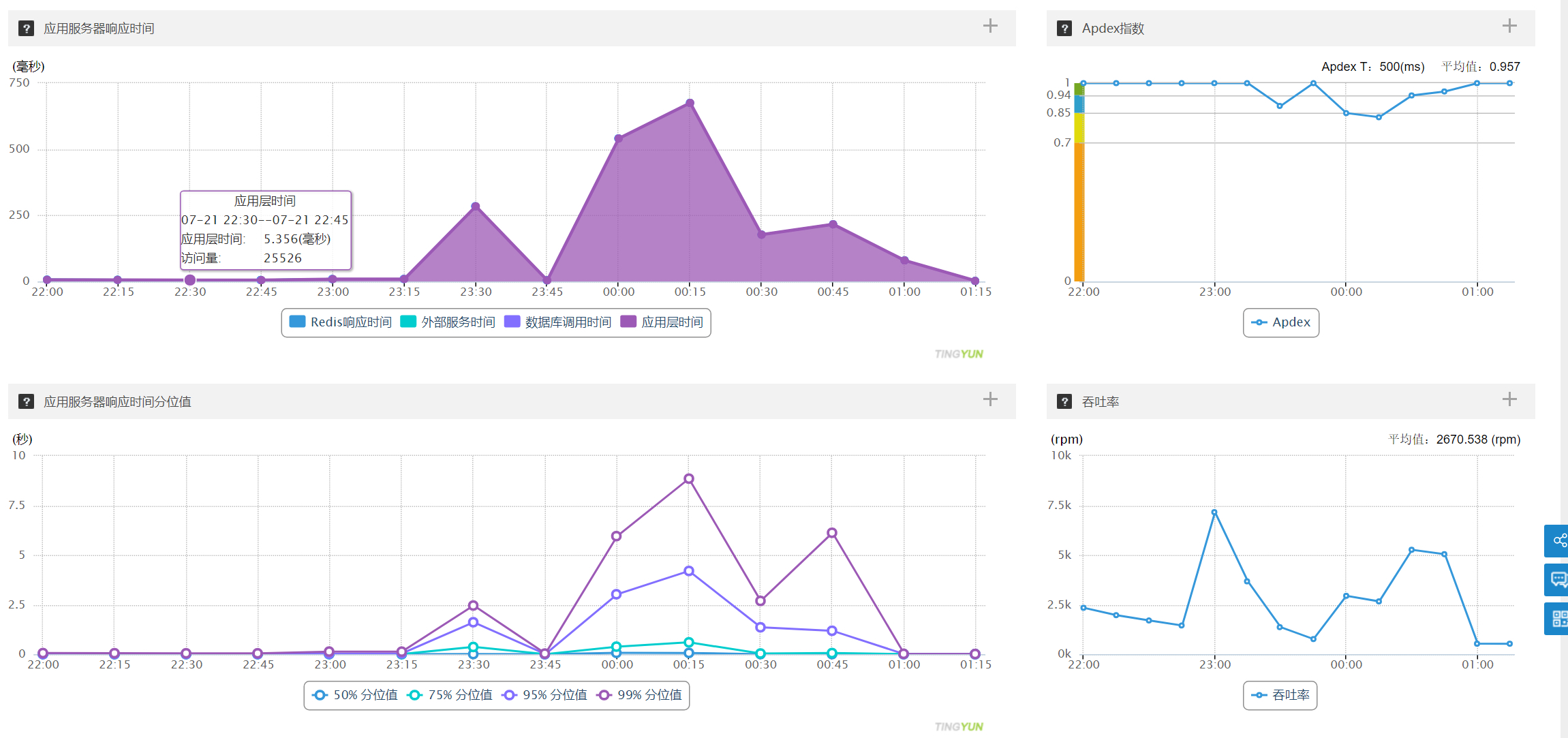Click the Apdex指数 help question icon

tap(1064, 29)
